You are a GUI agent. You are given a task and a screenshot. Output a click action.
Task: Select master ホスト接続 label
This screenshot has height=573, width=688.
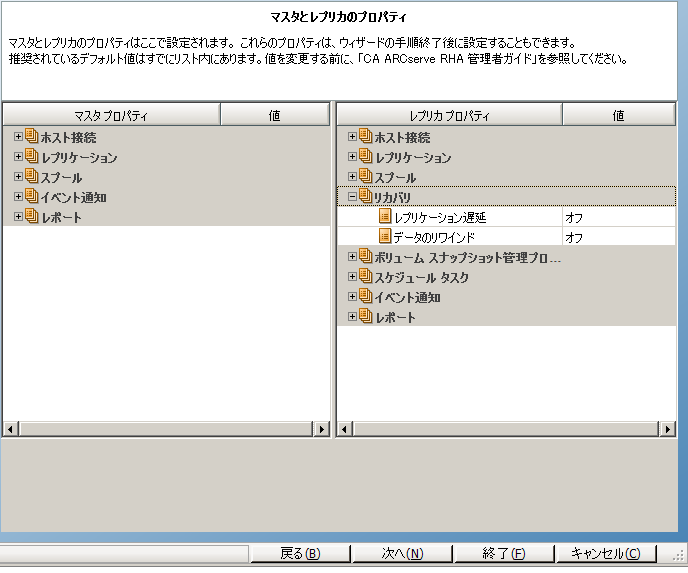coord(68,137)
